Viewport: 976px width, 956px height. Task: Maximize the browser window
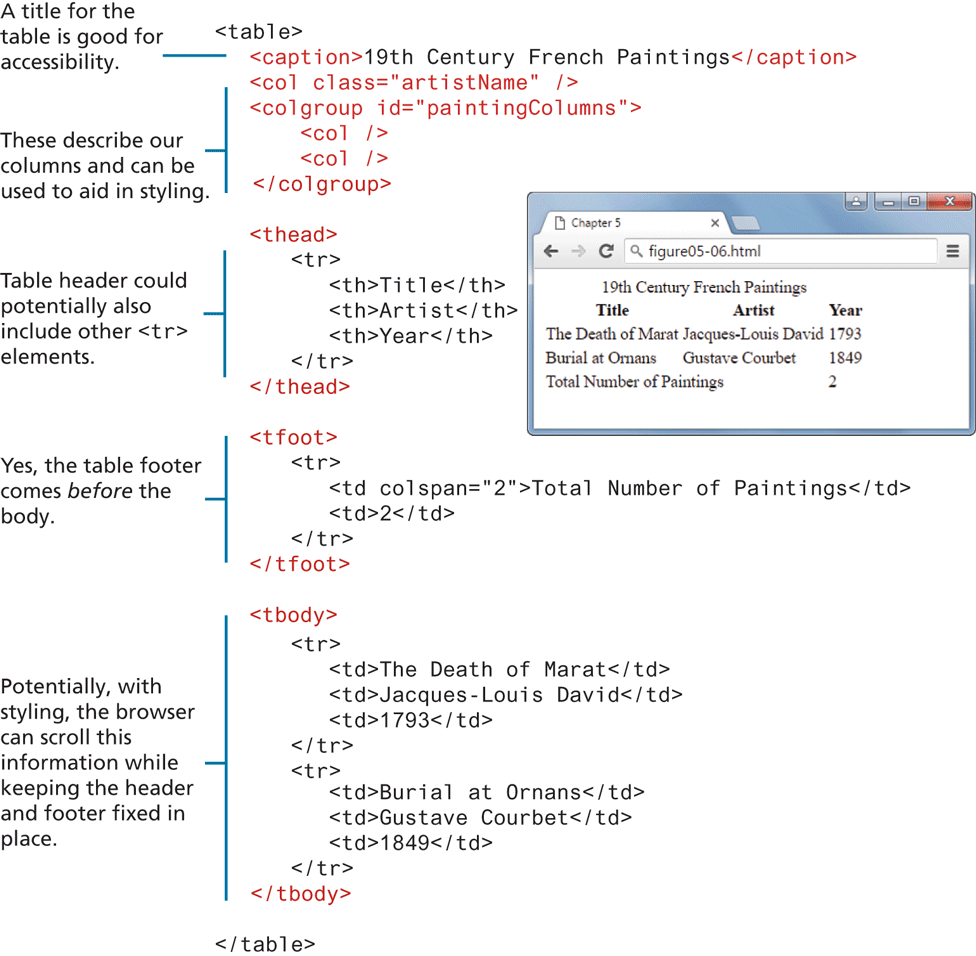click(914, 202)
